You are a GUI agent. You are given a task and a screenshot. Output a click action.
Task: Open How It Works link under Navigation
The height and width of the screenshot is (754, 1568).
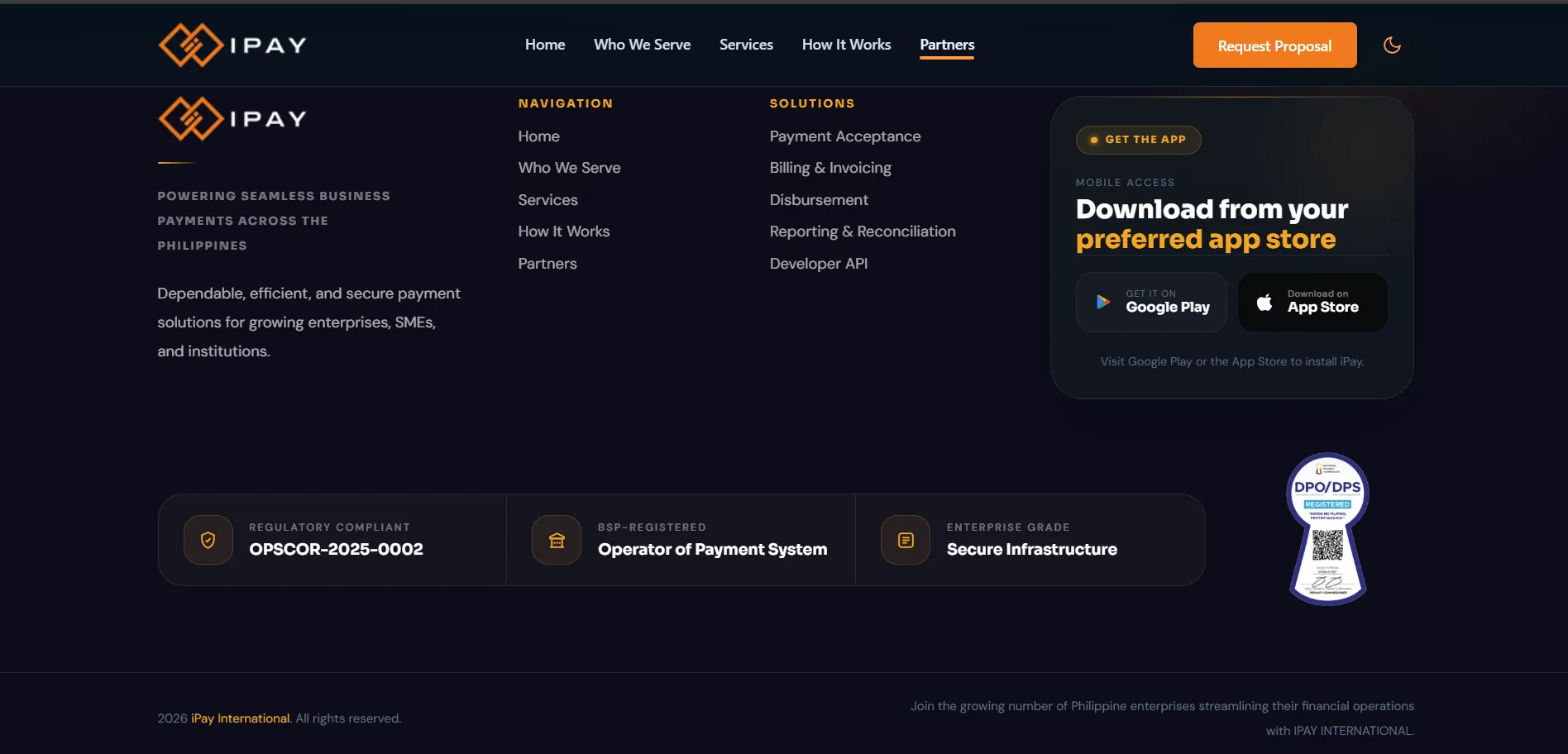(x=564, y=231)
